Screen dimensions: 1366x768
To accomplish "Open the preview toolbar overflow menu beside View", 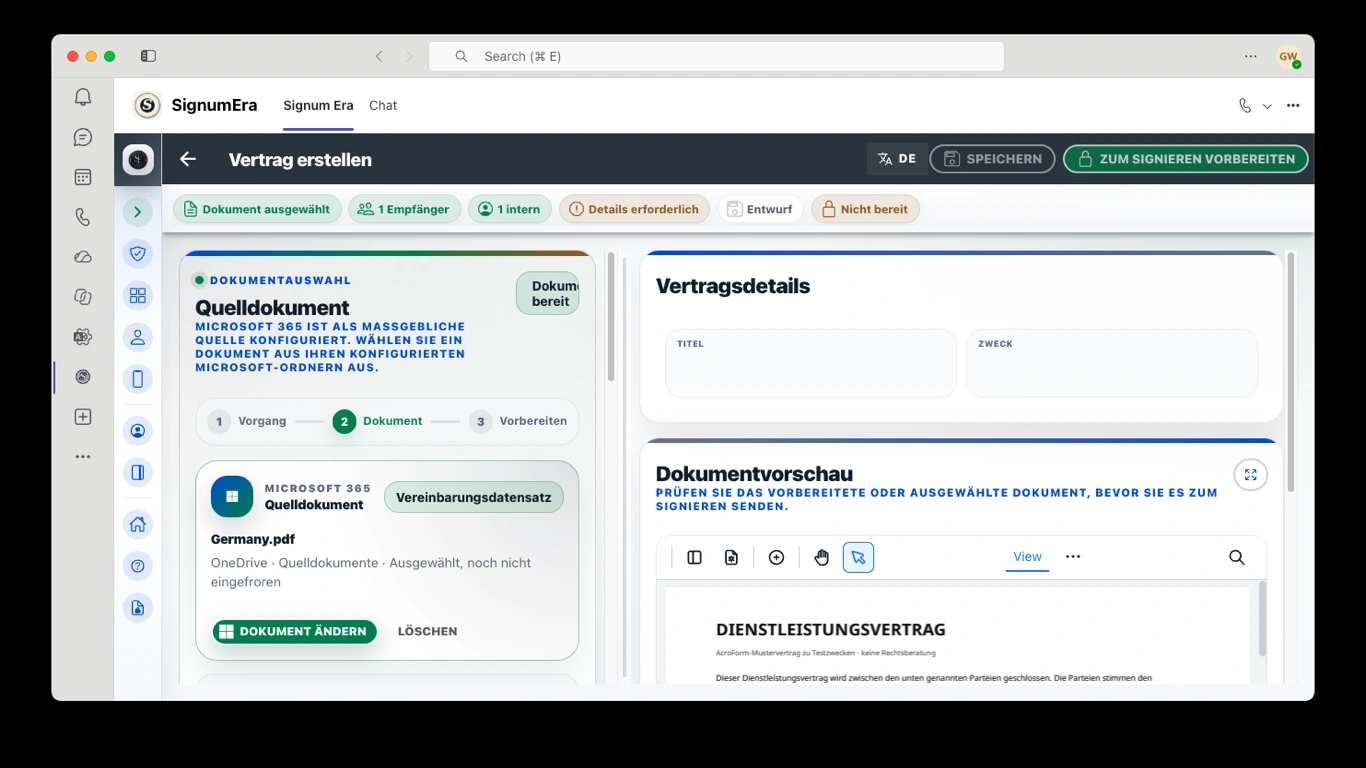I will (x=1073, y=557).
